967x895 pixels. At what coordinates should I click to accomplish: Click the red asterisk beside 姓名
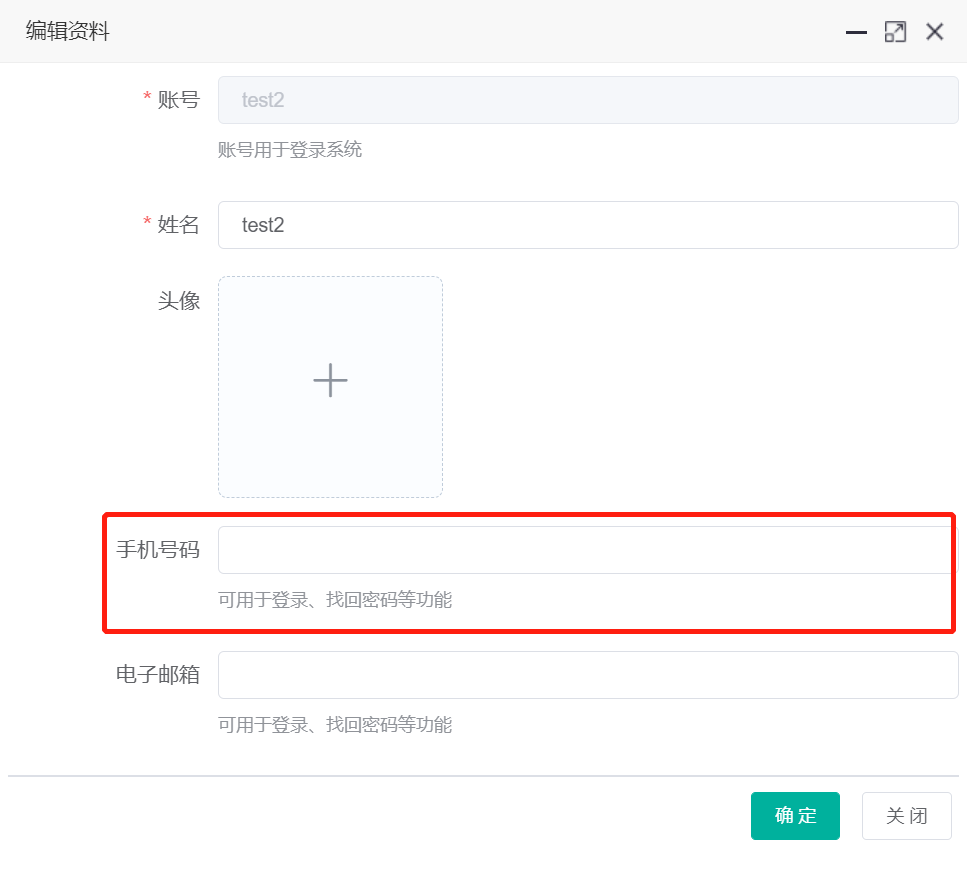pyautogui.click(x=147, y=223)
